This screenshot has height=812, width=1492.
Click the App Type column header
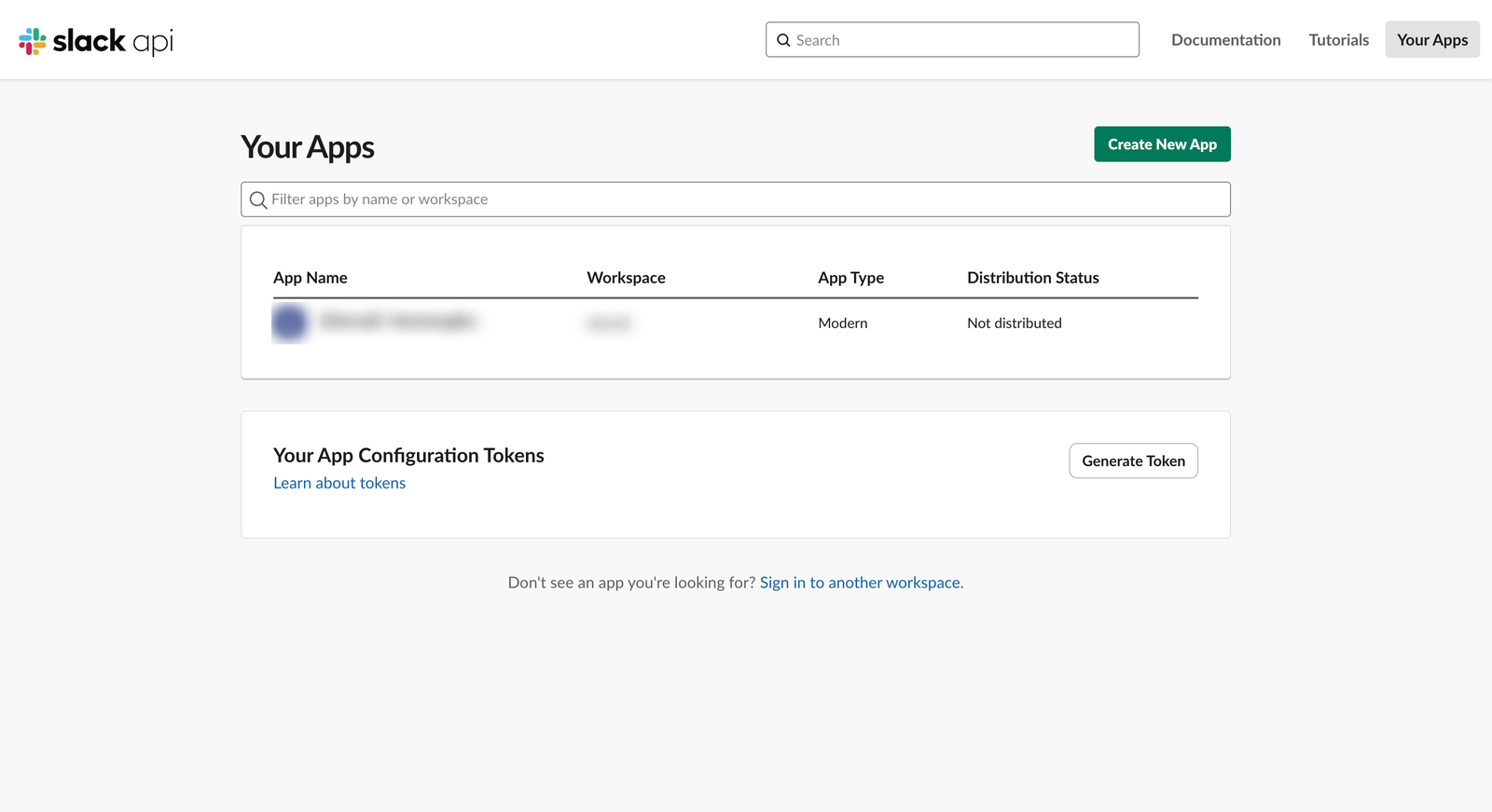tap(851, 278)
